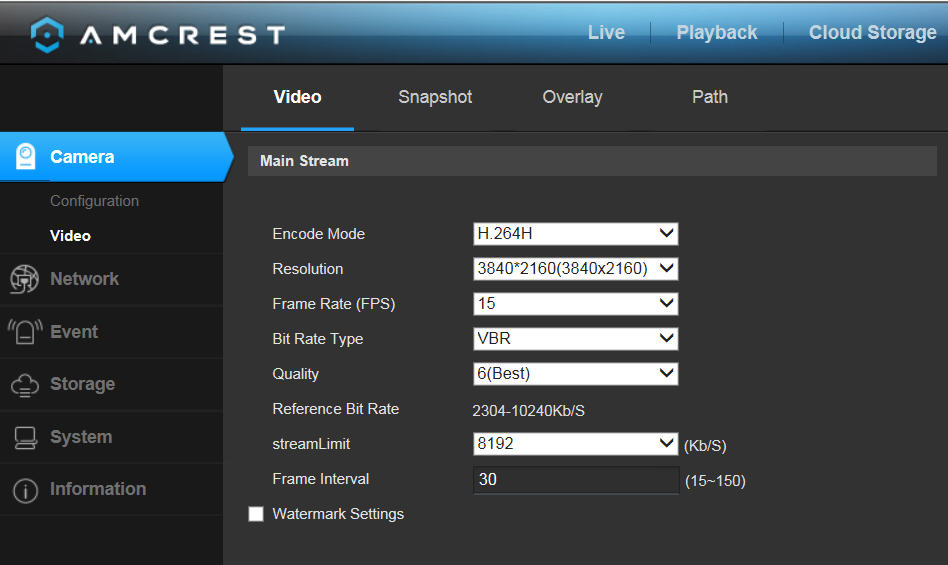Click the Main Stream section header
The height and width of the screenshot is (565, 948).
592,161
